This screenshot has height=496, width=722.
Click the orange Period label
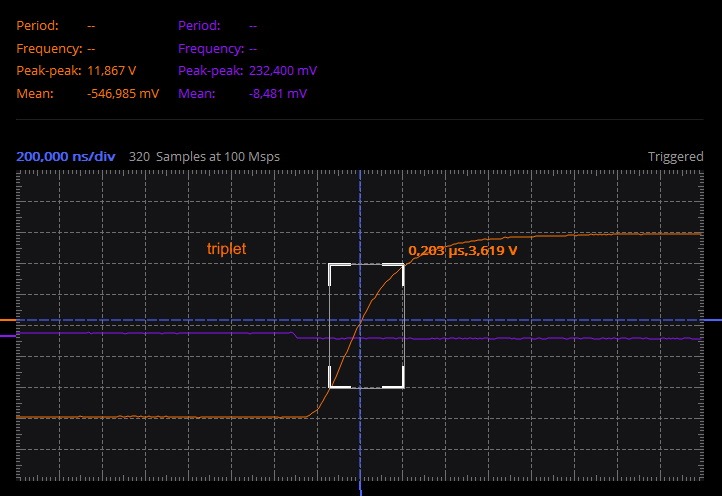coord(37,25)
